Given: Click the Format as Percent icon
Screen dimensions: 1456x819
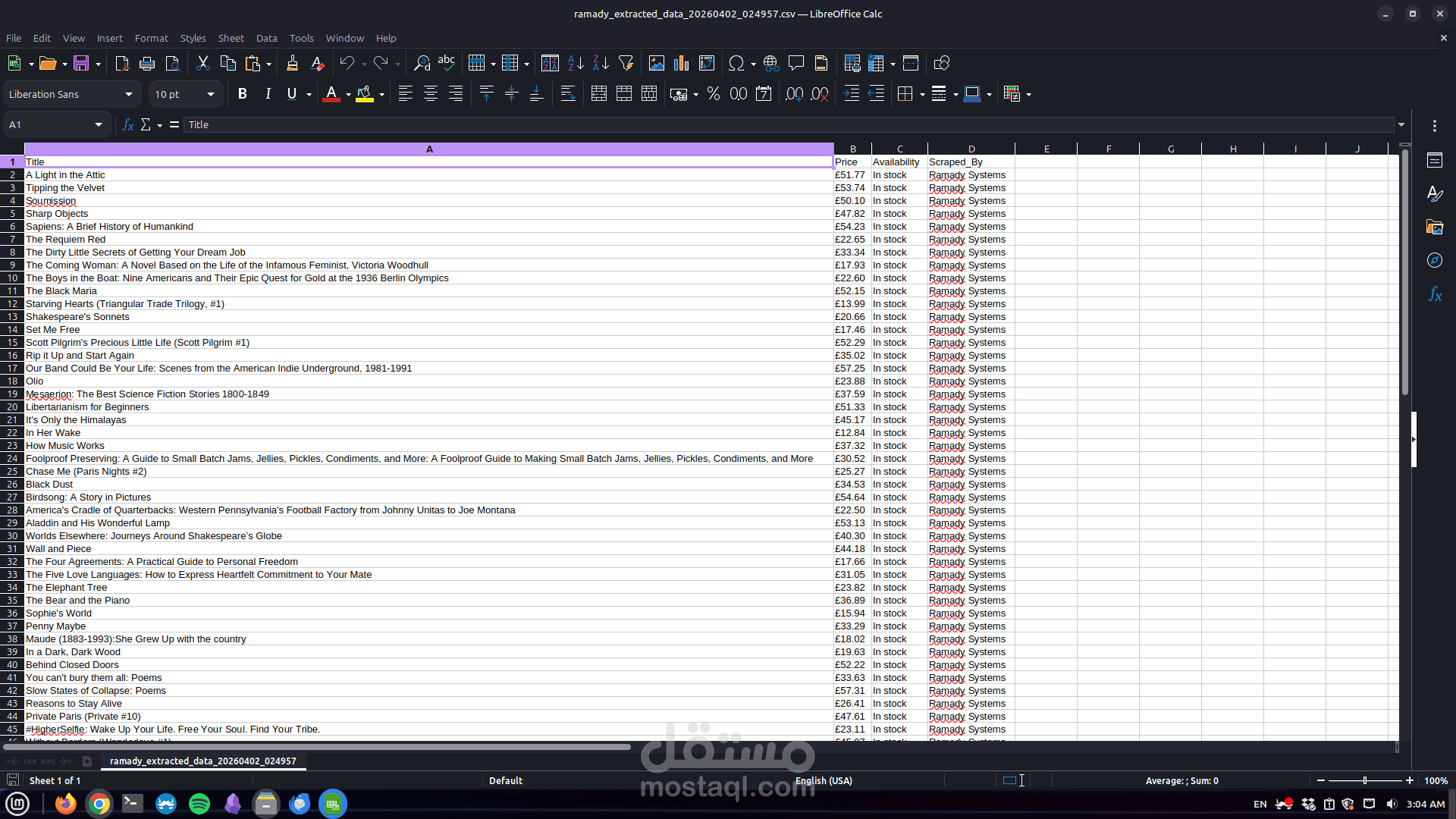Looking at the screenshot, I should tap(713, 94).
